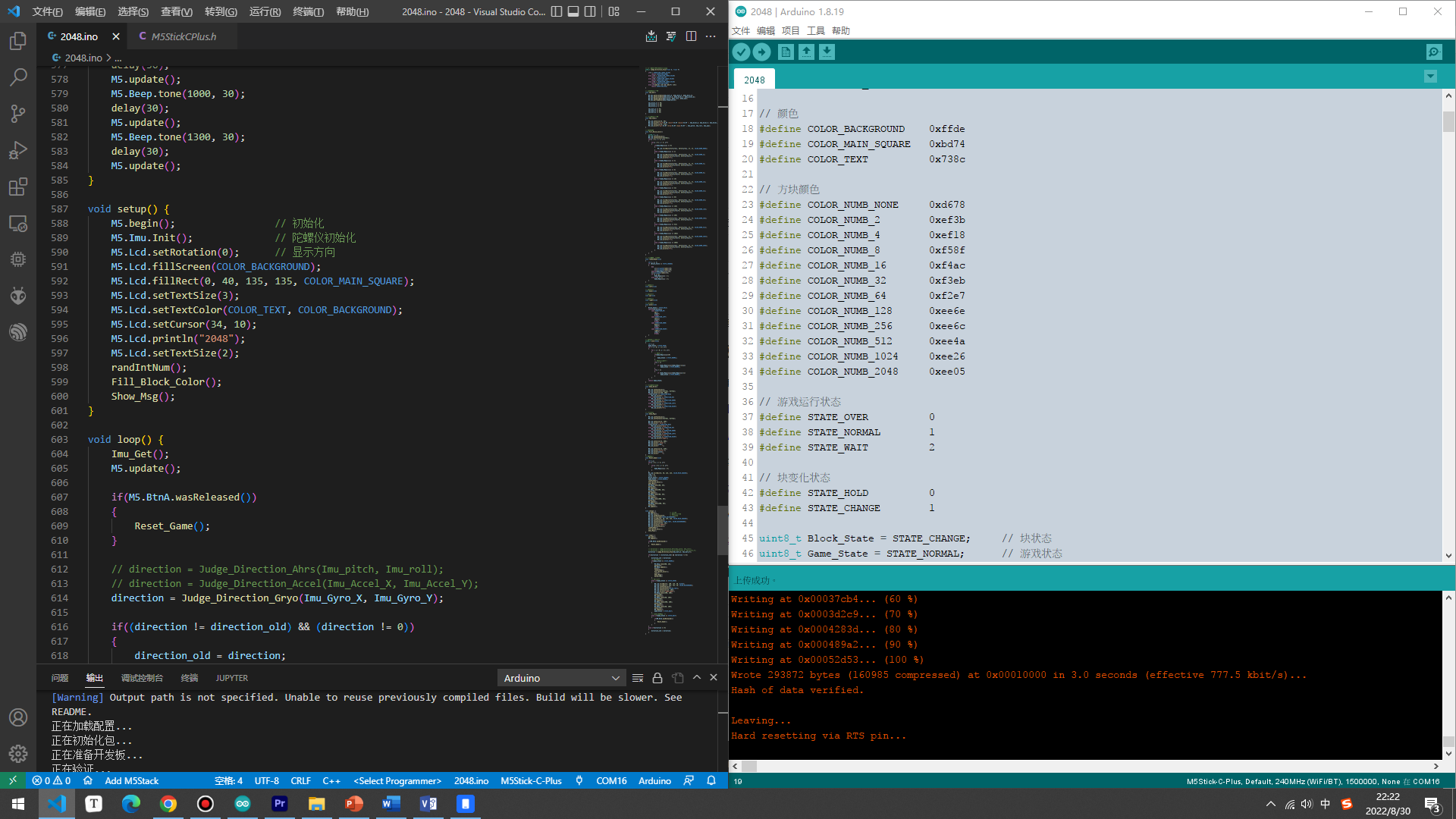
Task: Open the Run and Debug view
Action: (x=18, y=150)
